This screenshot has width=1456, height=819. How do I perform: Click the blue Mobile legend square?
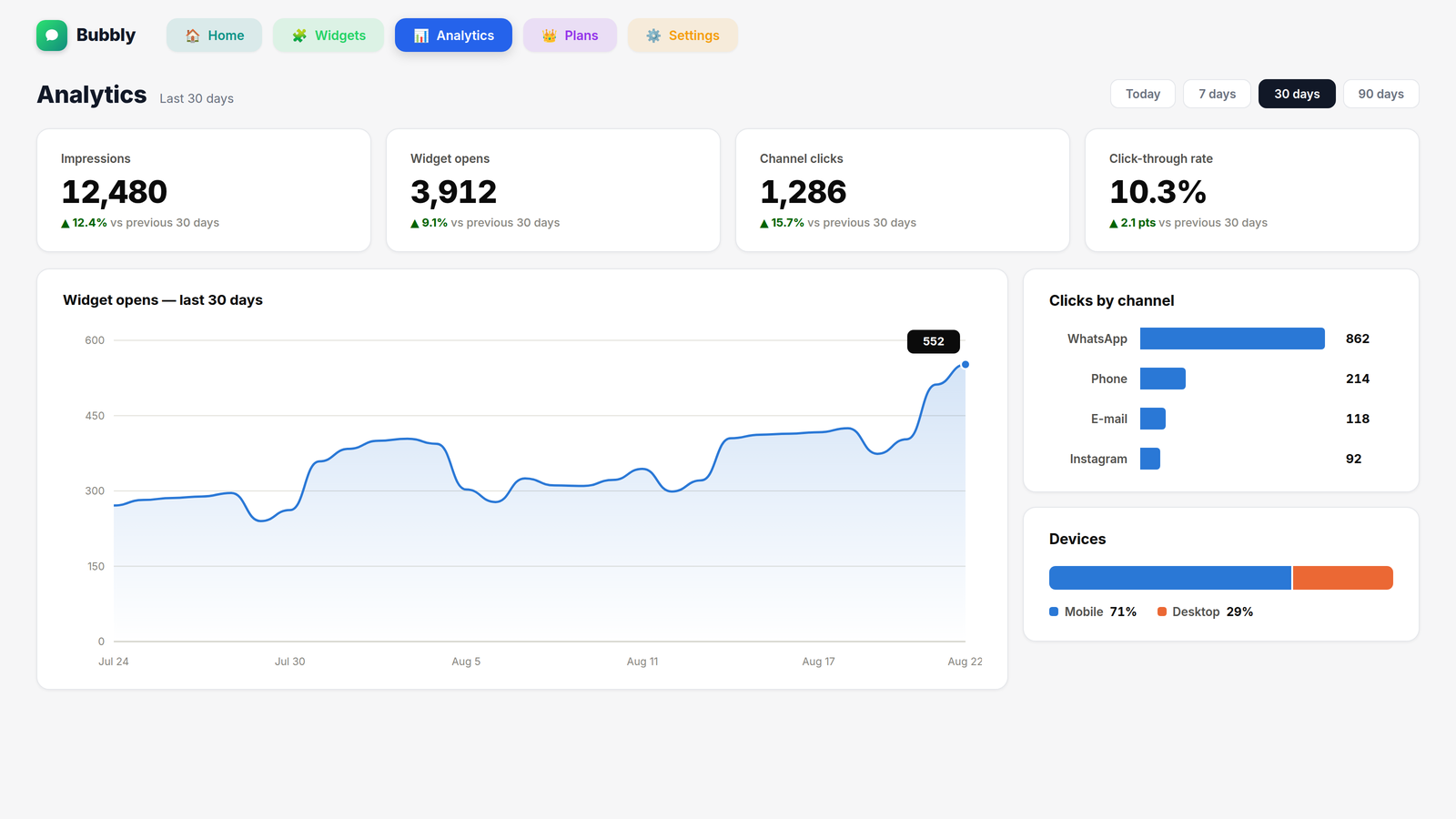click(1054, 612)
